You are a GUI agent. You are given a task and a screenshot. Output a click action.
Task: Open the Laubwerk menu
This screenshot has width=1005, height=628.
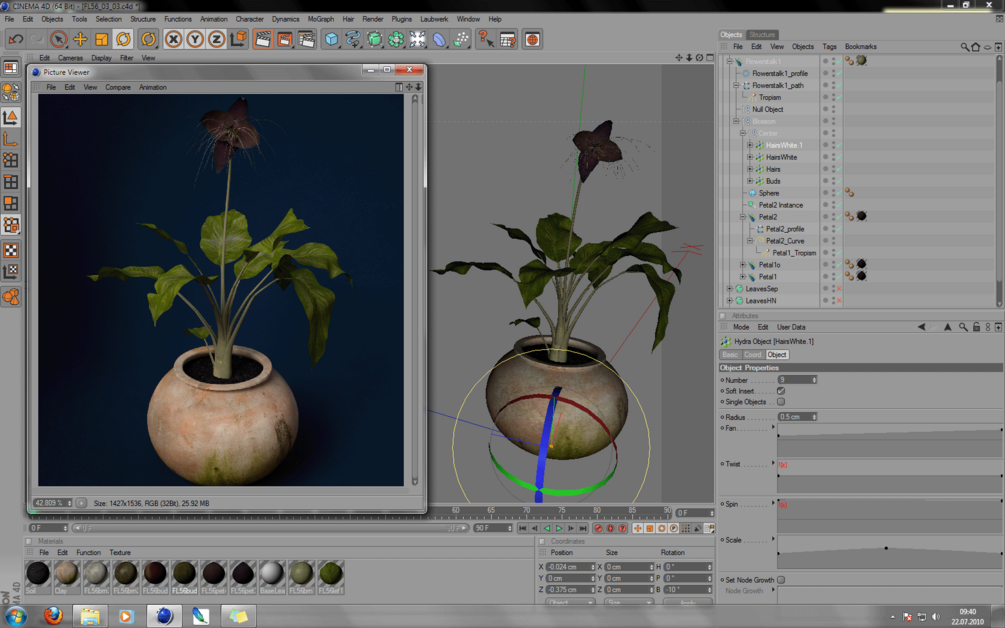point(434,19)
